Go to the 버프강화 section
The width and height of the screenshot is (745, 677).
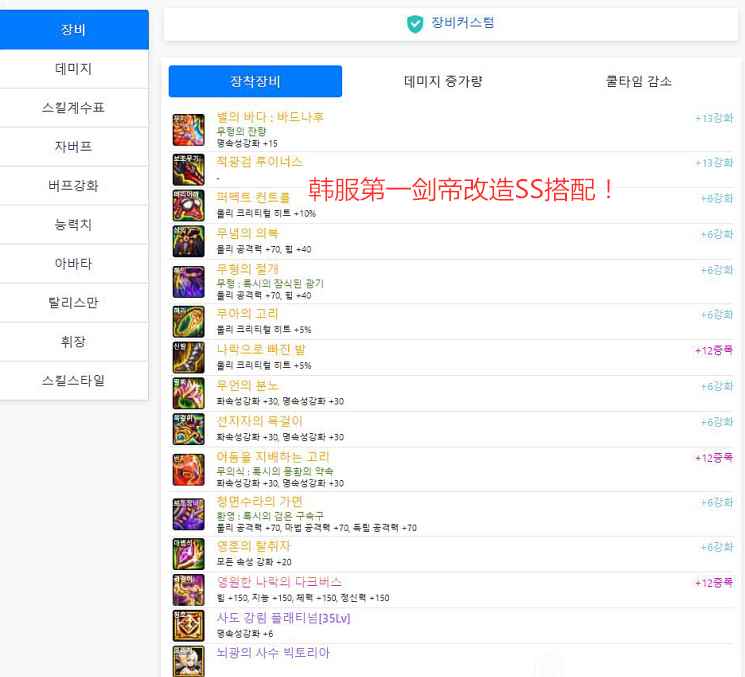coord(74,185)
